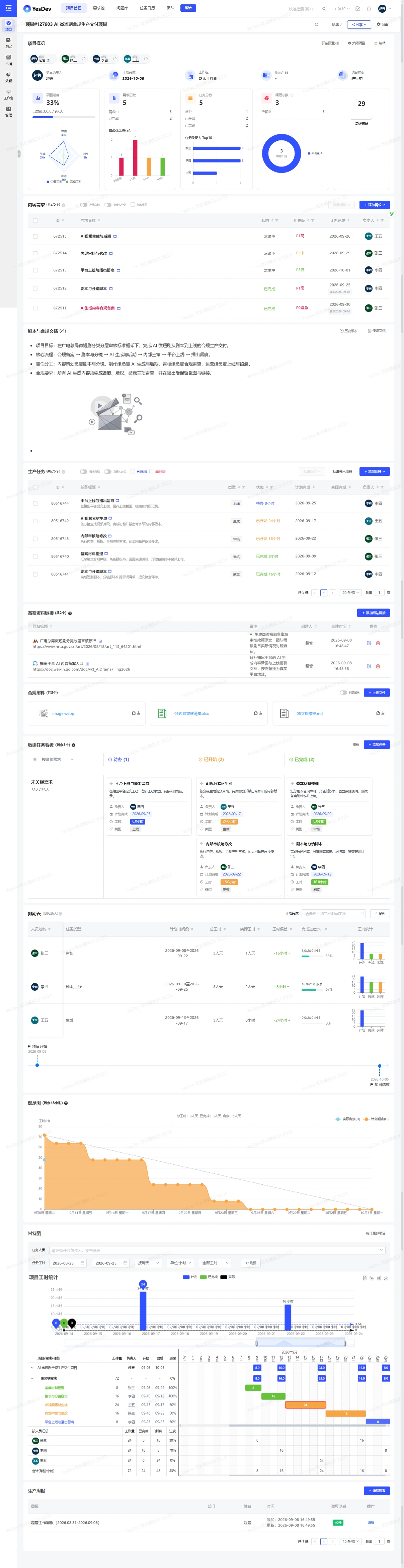
Task: Select the checkbox for task 80516744
Action: pos(35,503)
